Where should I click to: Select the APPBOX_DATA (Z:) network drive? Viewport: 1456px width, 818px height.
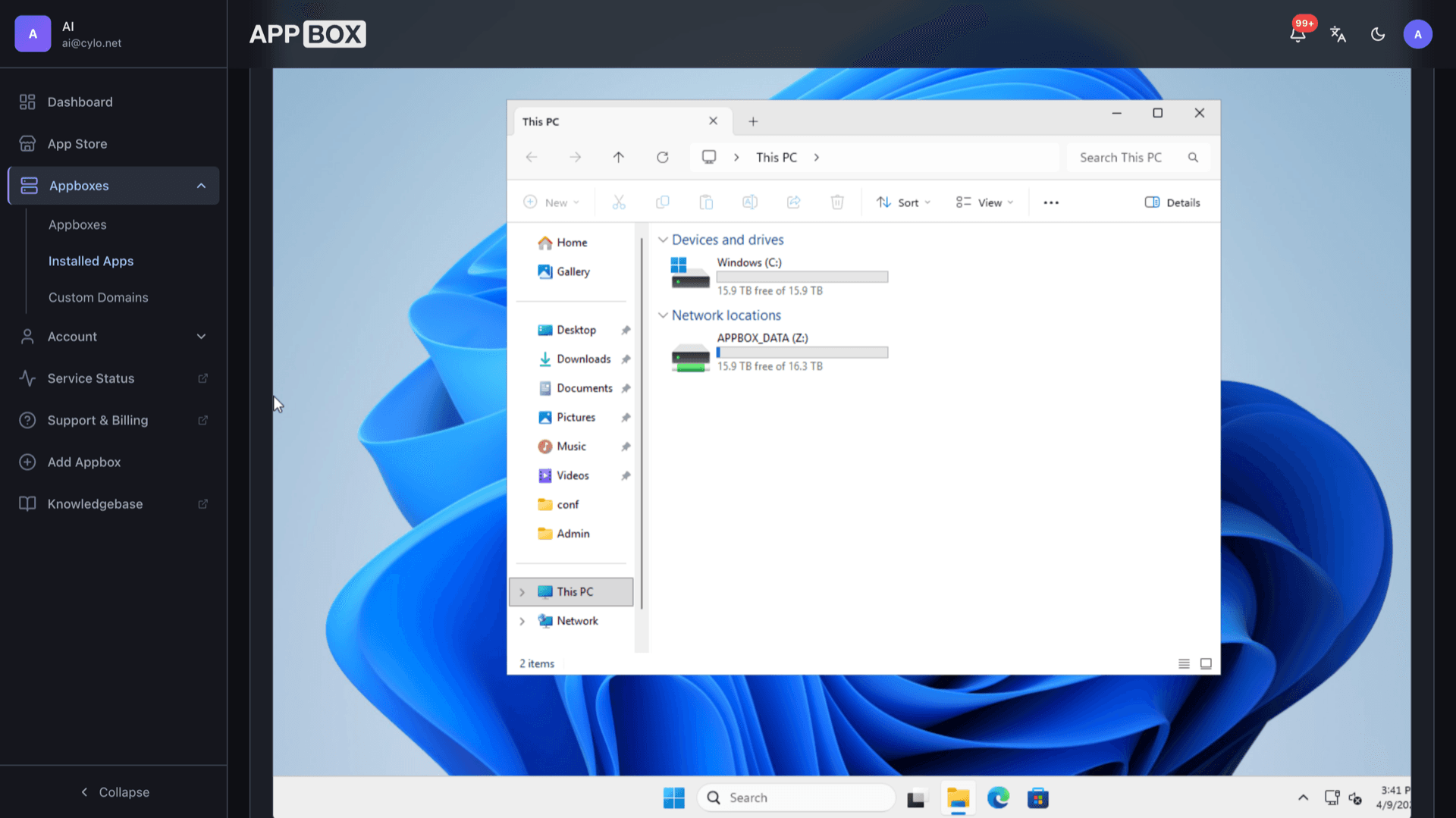click(780, 352)
